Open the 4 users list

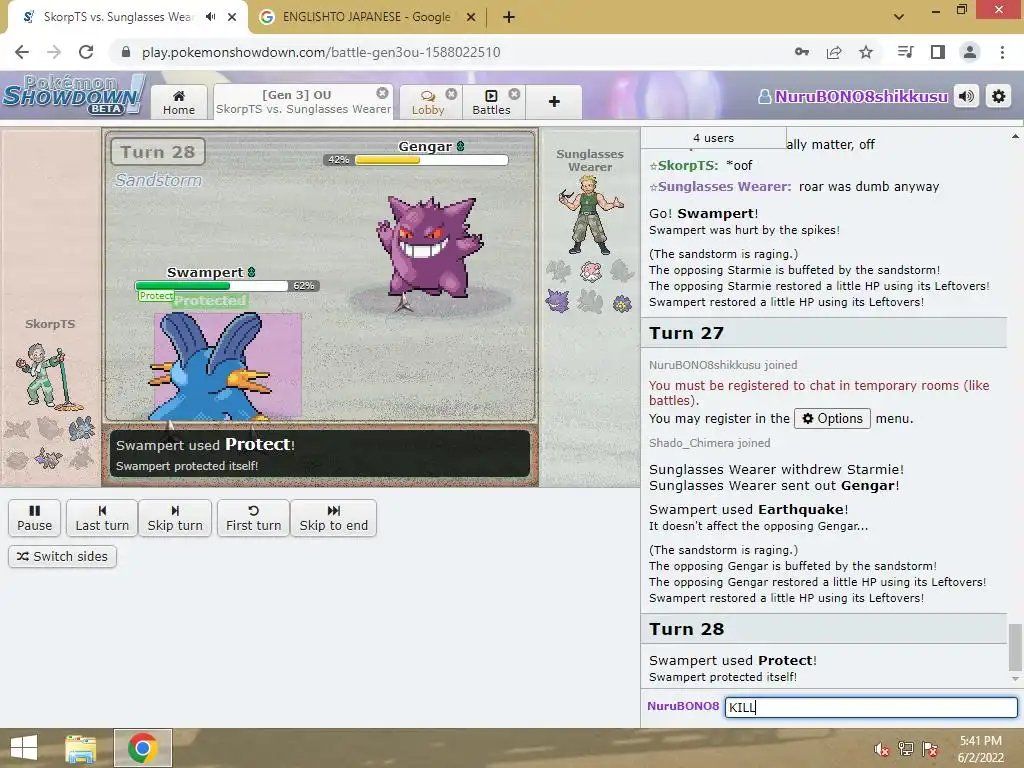click(714, 138)
